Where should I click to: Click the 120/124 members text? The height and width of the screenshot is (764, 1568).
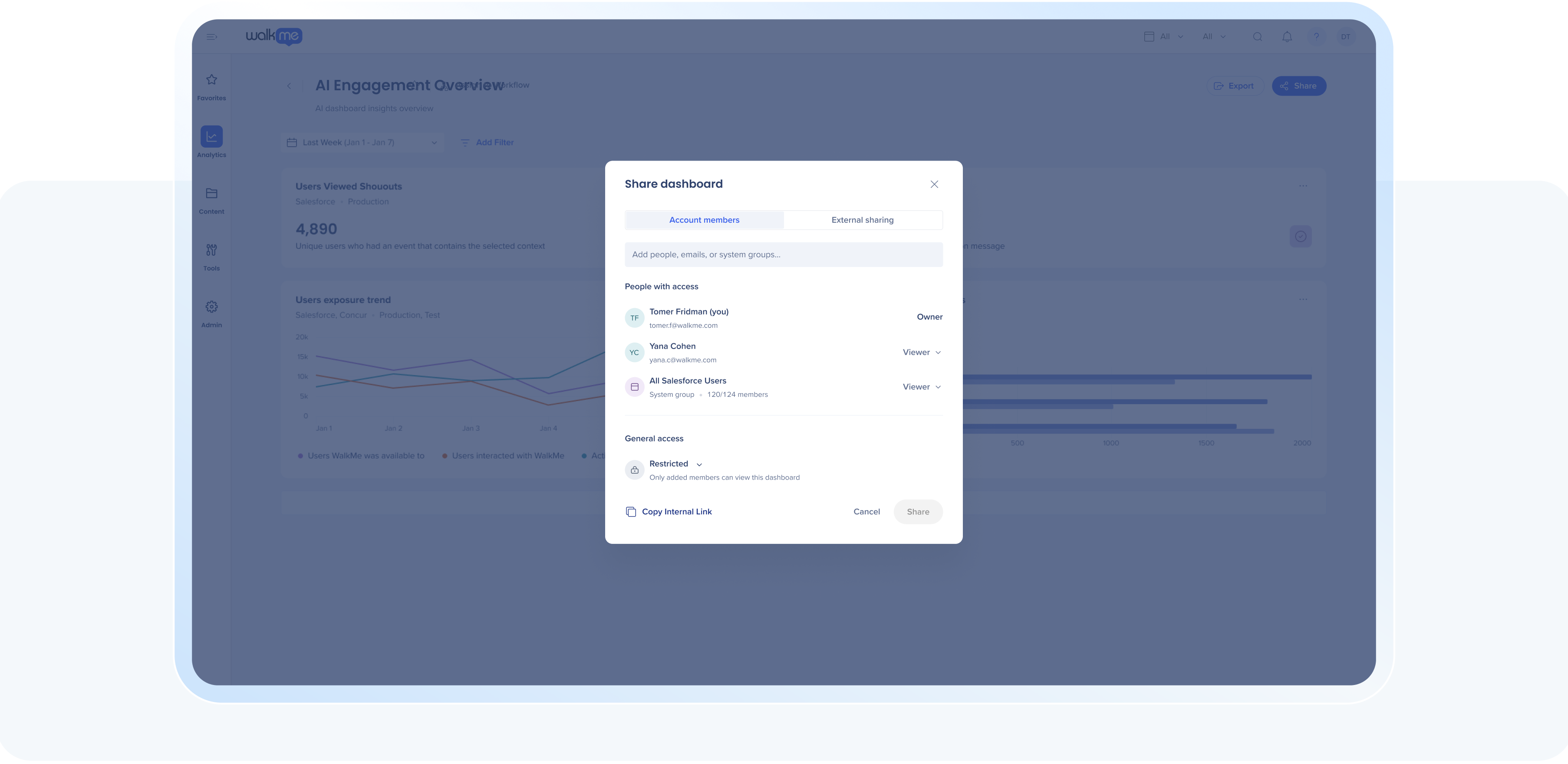(x=737, y=395)
